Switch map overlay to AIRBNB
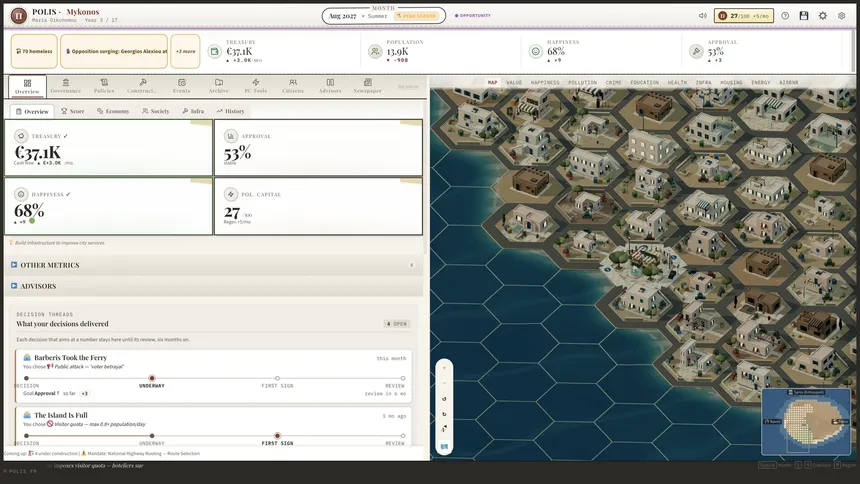The height and width of the screenshot is (484, 860). pyautogui.click(x=789, y=82)
